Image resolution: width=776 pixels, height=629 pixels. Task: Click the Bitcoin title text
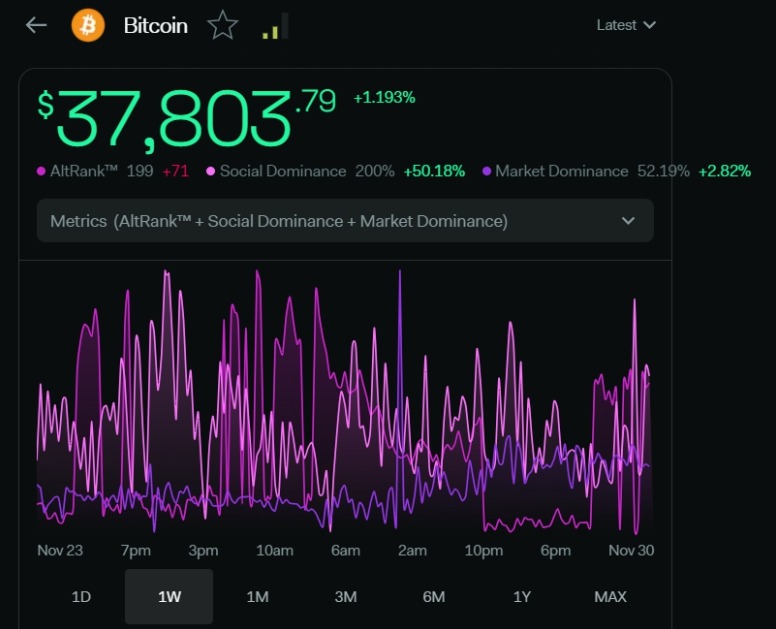[x=155, y=26]
